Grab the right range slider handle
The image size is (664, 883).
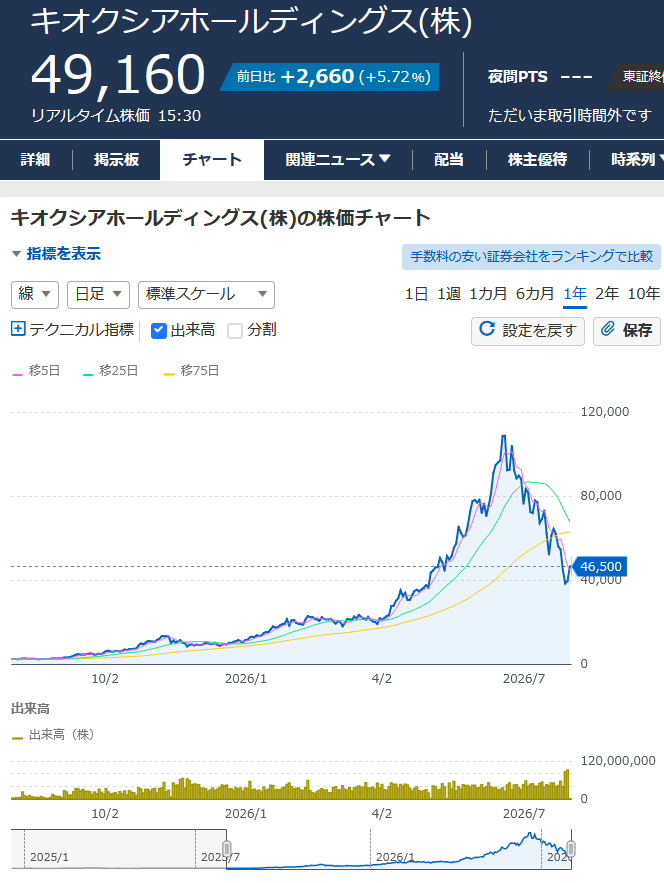click(x=571, y=849)
